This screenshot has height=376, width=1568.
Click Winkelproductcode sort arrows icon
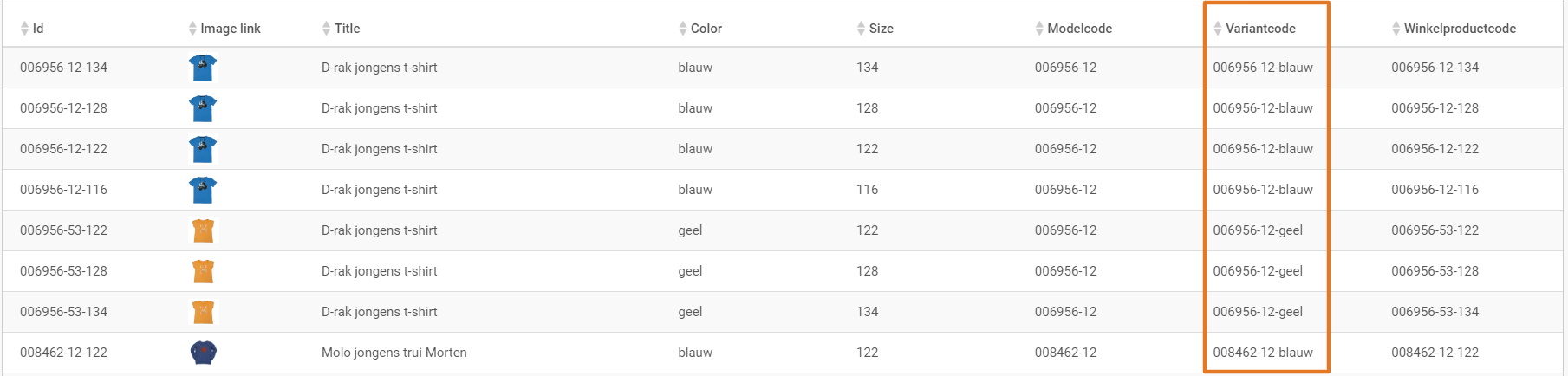point(1396,29)
